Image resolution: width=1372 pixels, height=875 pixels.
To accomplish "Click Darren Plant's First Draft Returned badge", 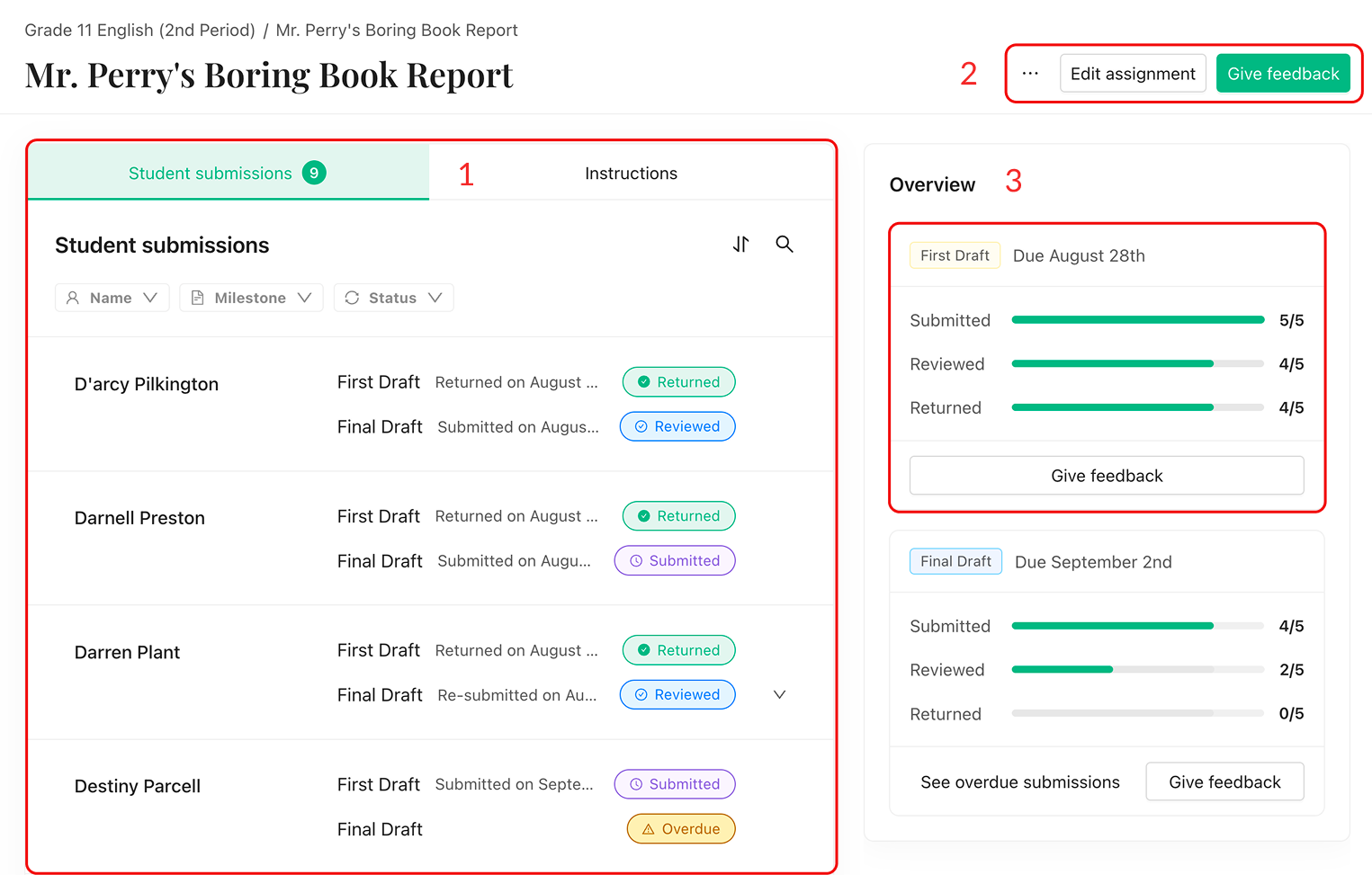I will click(678, 650).
